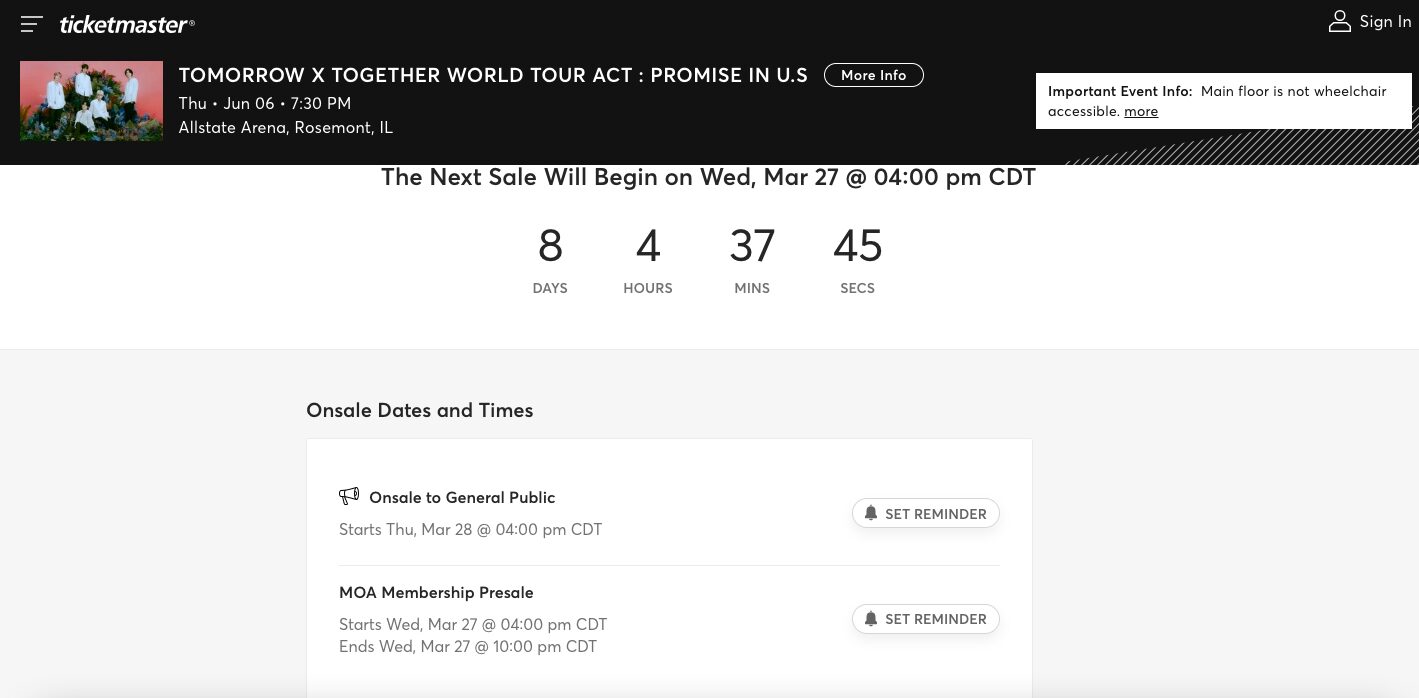Open More Info for the event

point(873,75)
